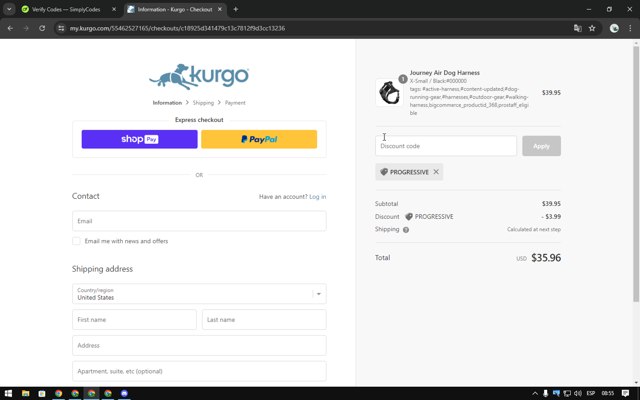Click the microphone tray icon
The width and height of the screenshot is (640, 400).
coord(545,393)
